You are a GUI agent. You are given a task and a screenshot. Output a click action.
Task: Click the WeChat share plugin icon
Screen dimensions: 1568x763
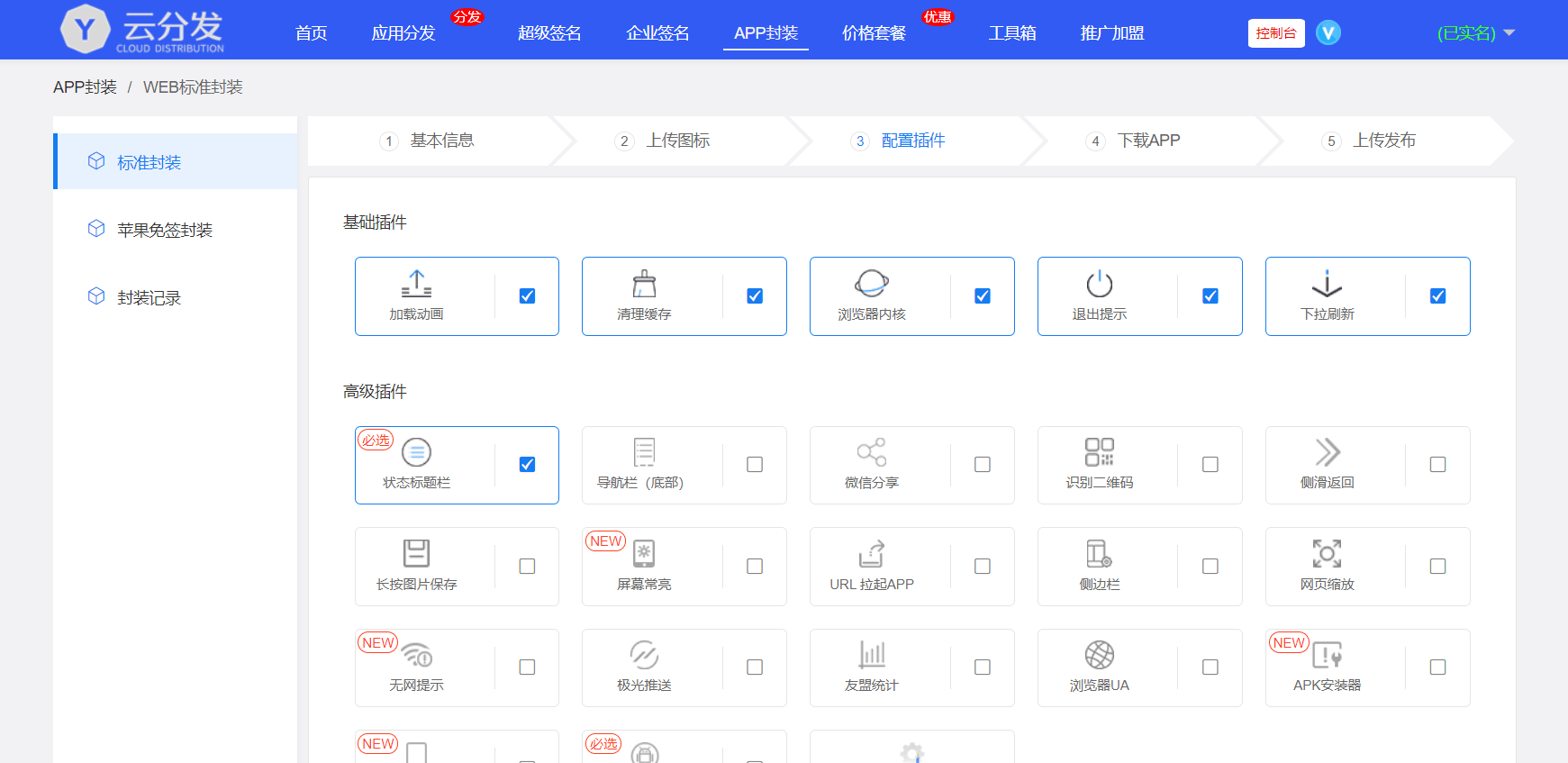coord(871,452)
